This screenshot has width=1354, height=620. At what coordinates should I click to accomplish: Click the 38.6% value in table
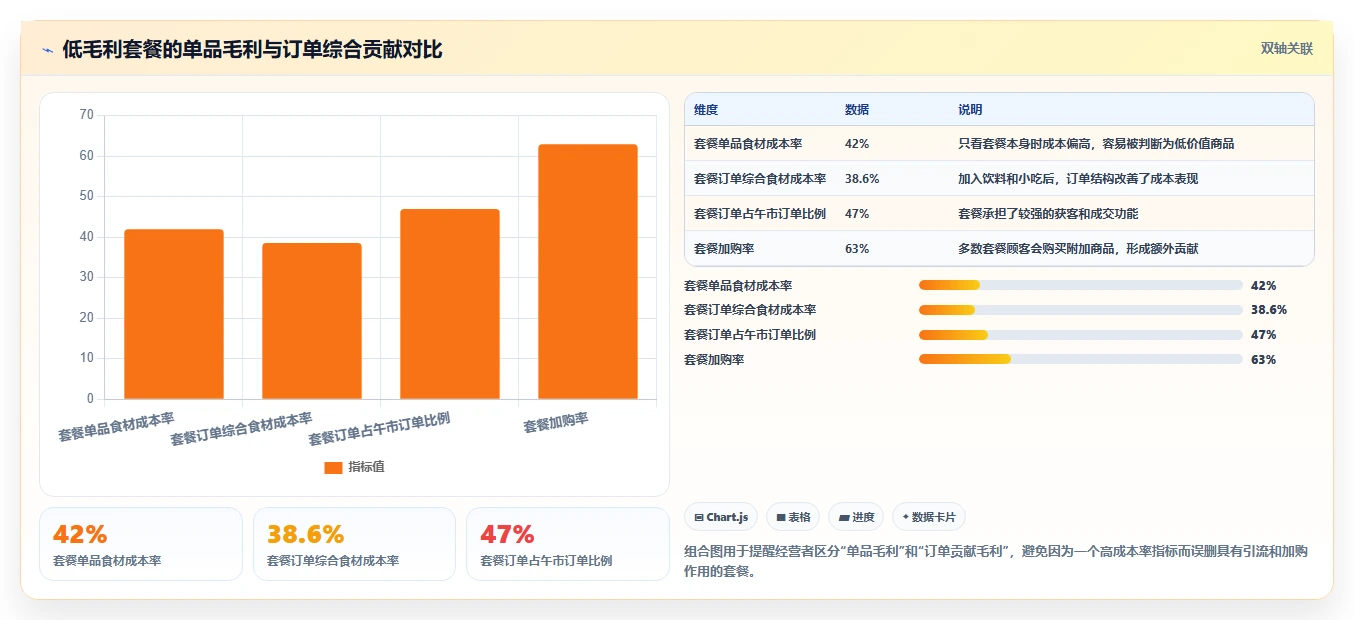(x=862, y=179)
